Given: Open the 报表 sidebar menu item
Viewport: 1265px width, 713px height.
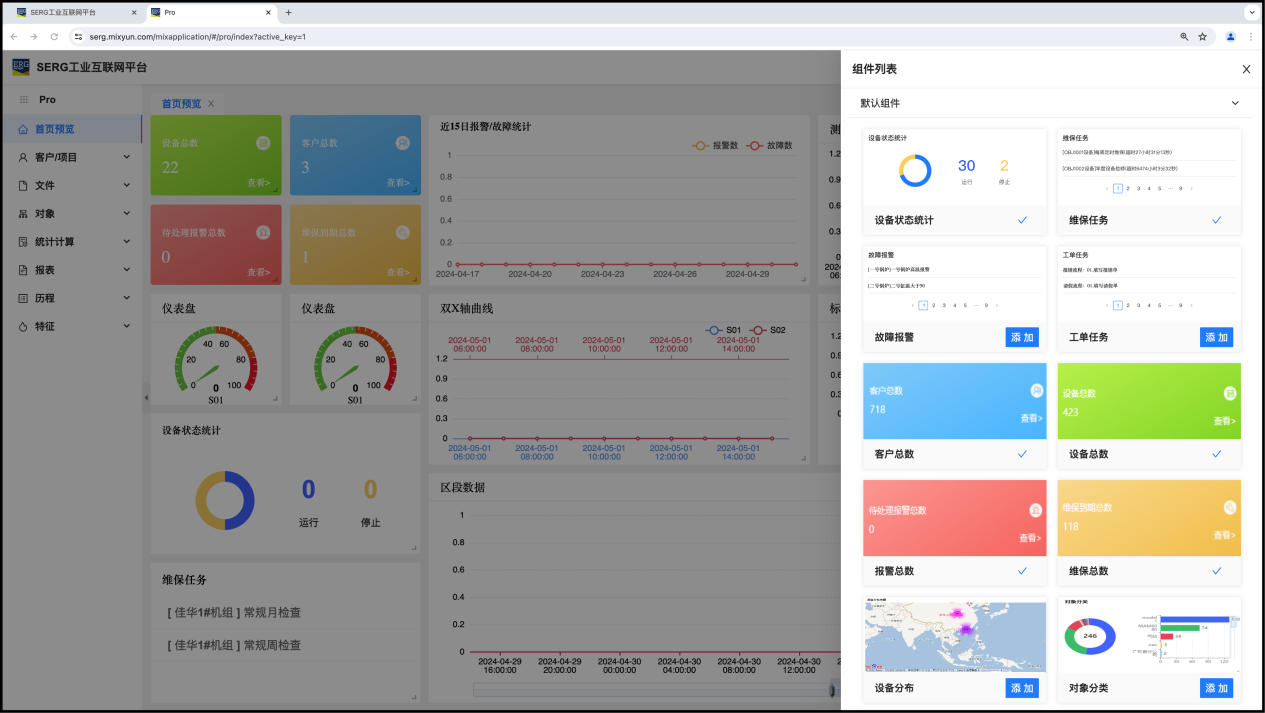Looking at the screenshot, I should pyautogui.click(x=45, y=270).
